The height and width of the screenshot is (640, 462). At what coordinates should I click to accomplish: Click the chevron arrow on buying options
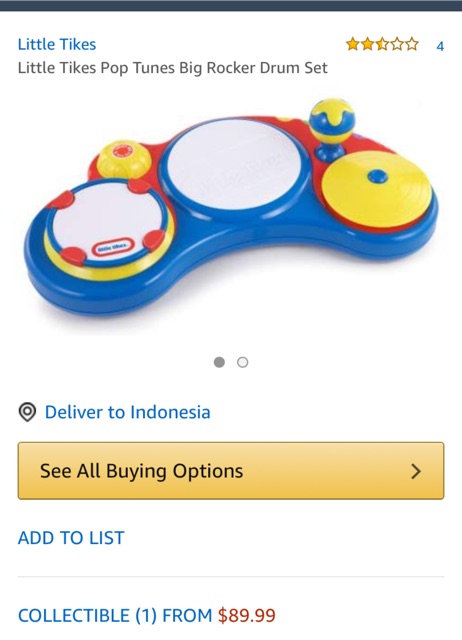416,471
